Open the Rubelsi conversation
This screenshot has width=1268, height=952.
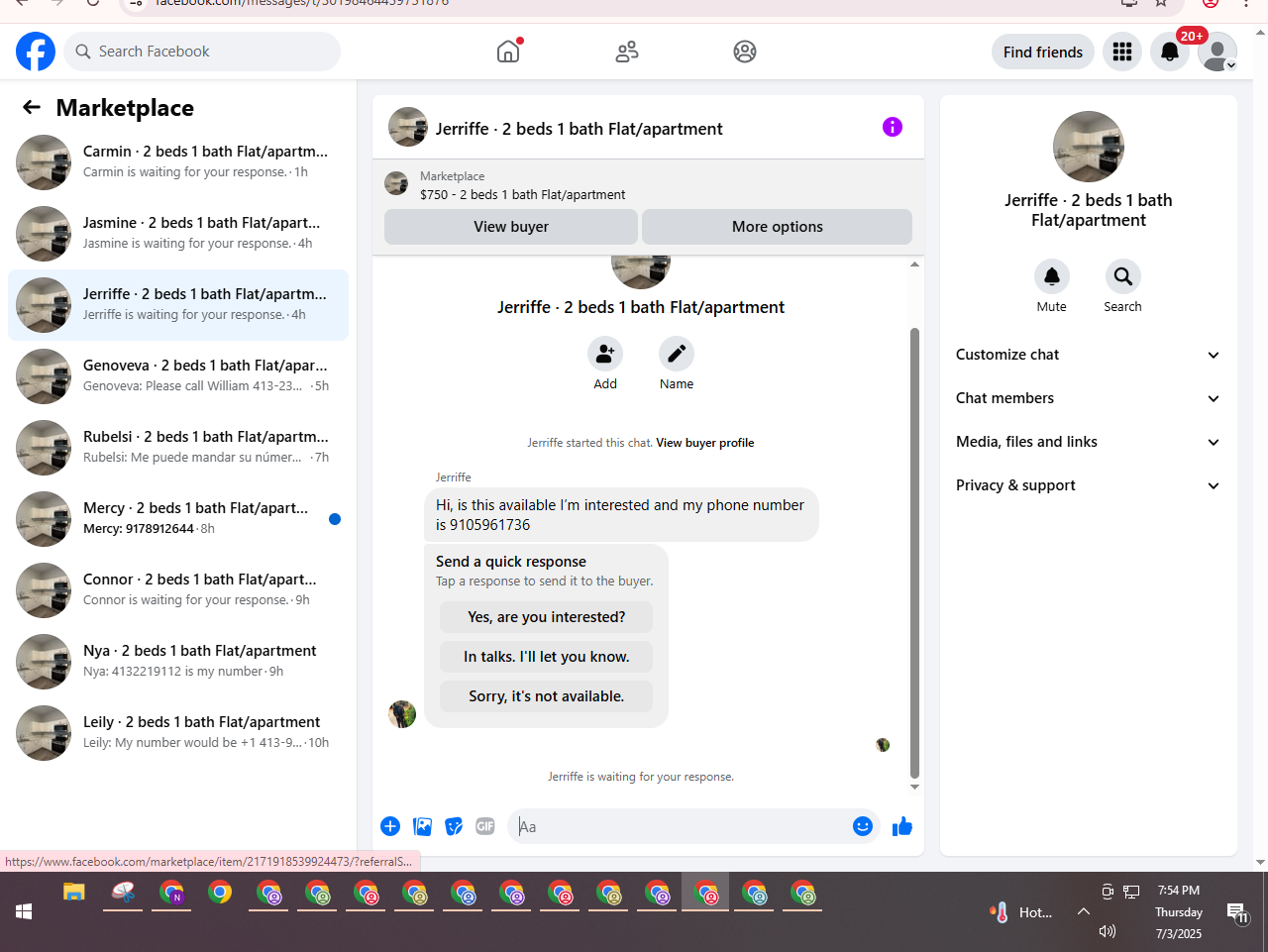[x=178, y=448]
